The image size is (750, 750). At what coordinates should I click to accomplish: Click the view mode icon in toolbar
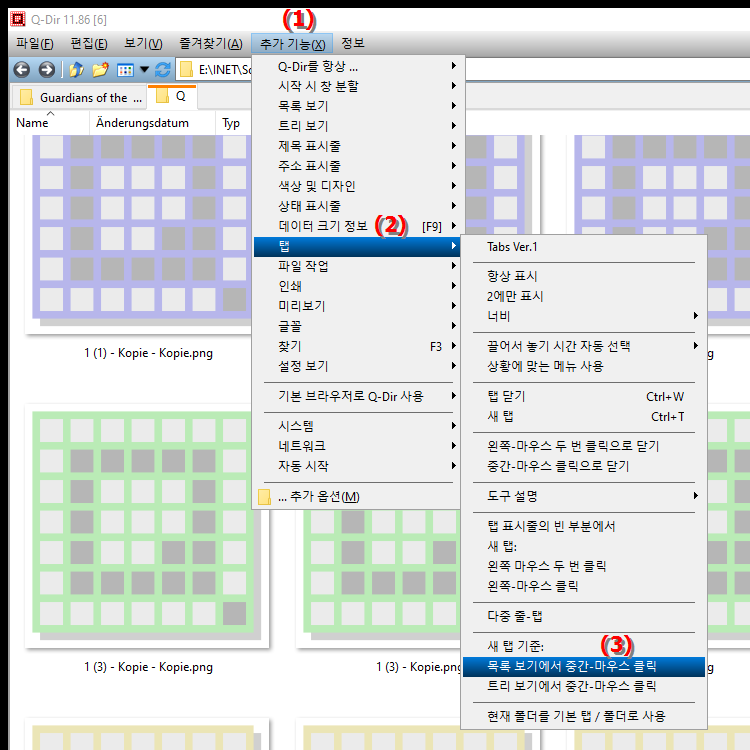(x=125, y=70)
